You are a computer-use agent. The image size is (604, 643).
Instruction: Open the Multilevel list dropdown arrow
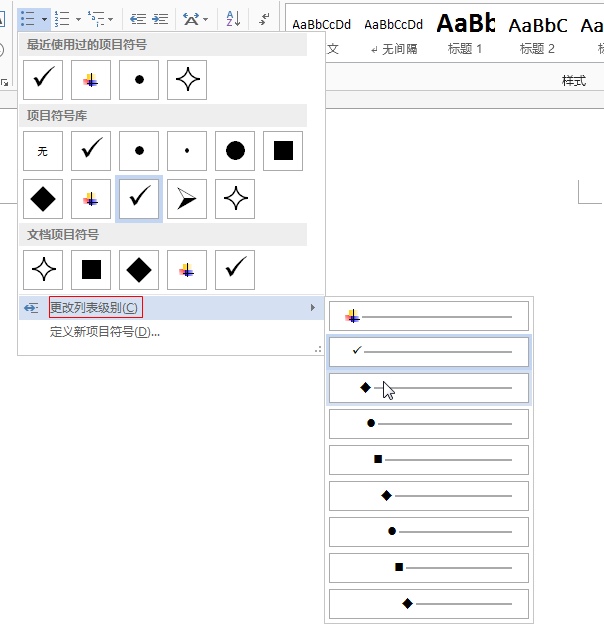pos(110,19)
